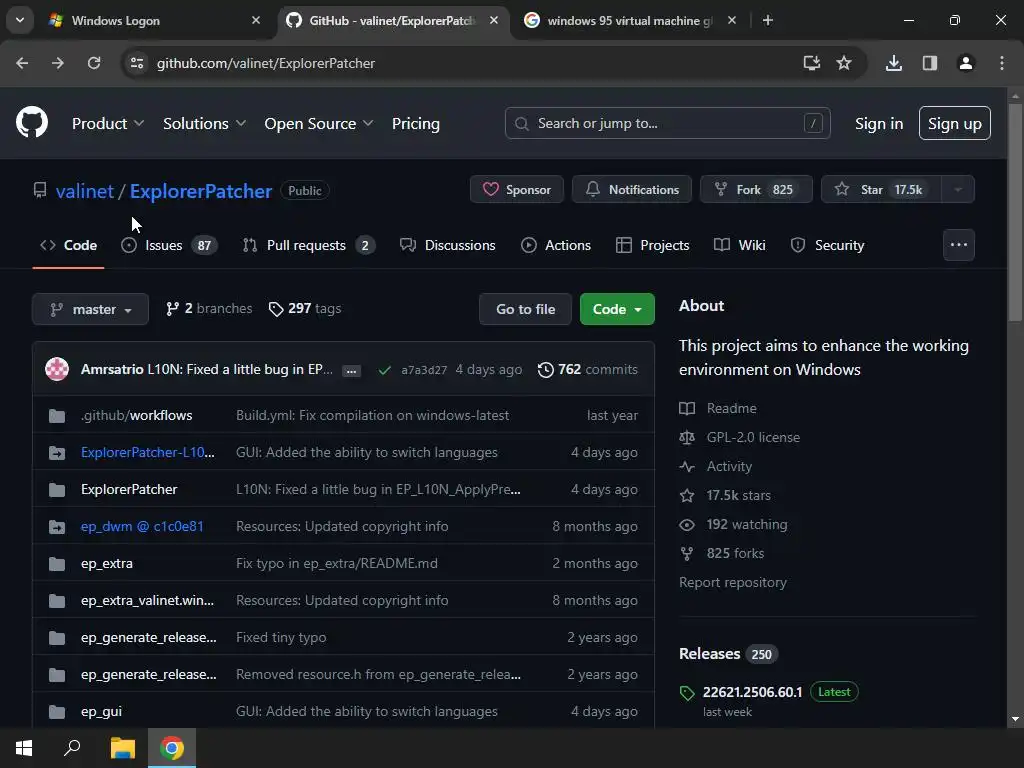This screenshot has height=768, width=1024.
Task: Click the Search or jump to field
Action: (667, 123)
